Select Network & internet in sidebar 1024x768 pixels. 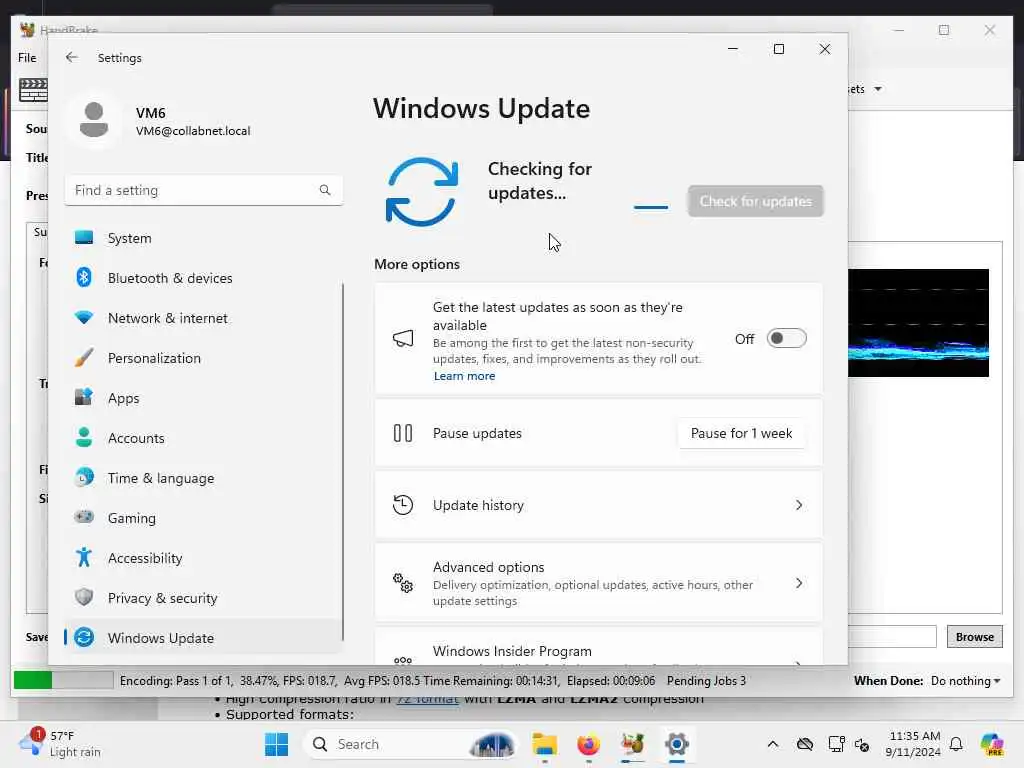coord(204,317)
